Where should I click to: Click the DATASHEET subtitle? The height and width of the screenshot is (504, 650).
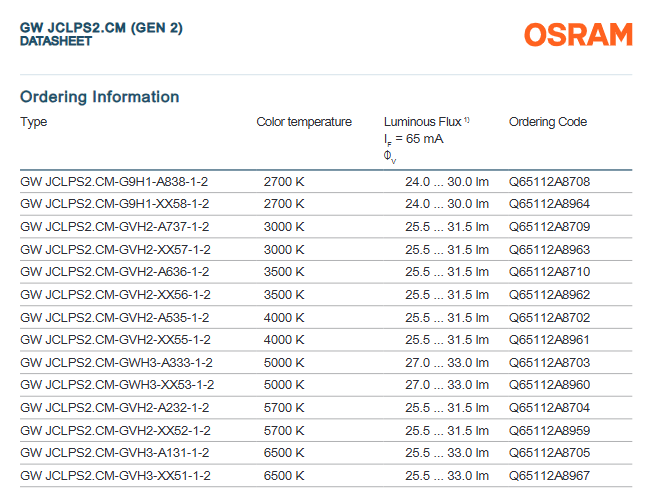[56, 41]
